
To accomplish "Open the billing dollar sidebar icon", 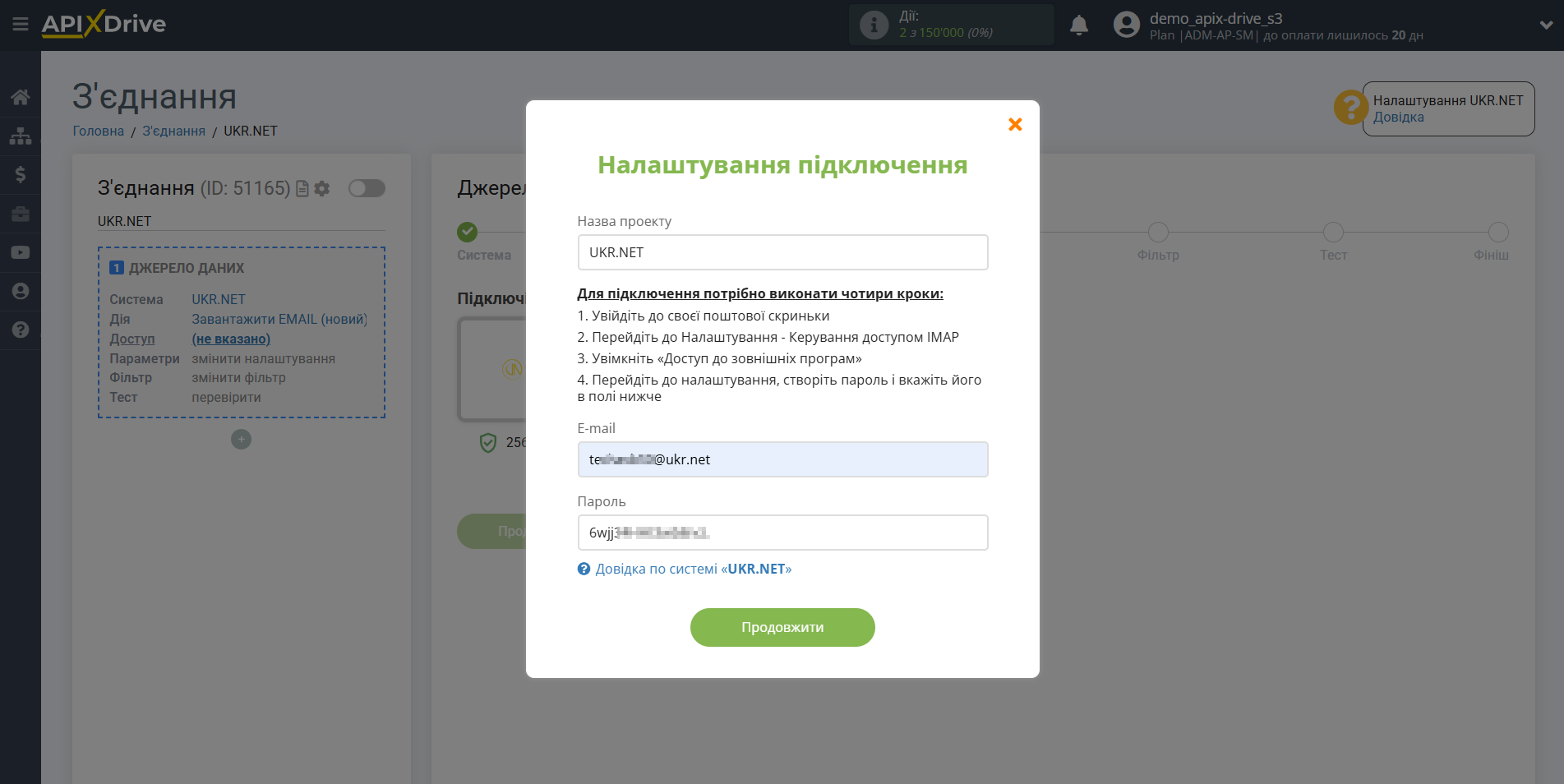I will coord(21,174).
